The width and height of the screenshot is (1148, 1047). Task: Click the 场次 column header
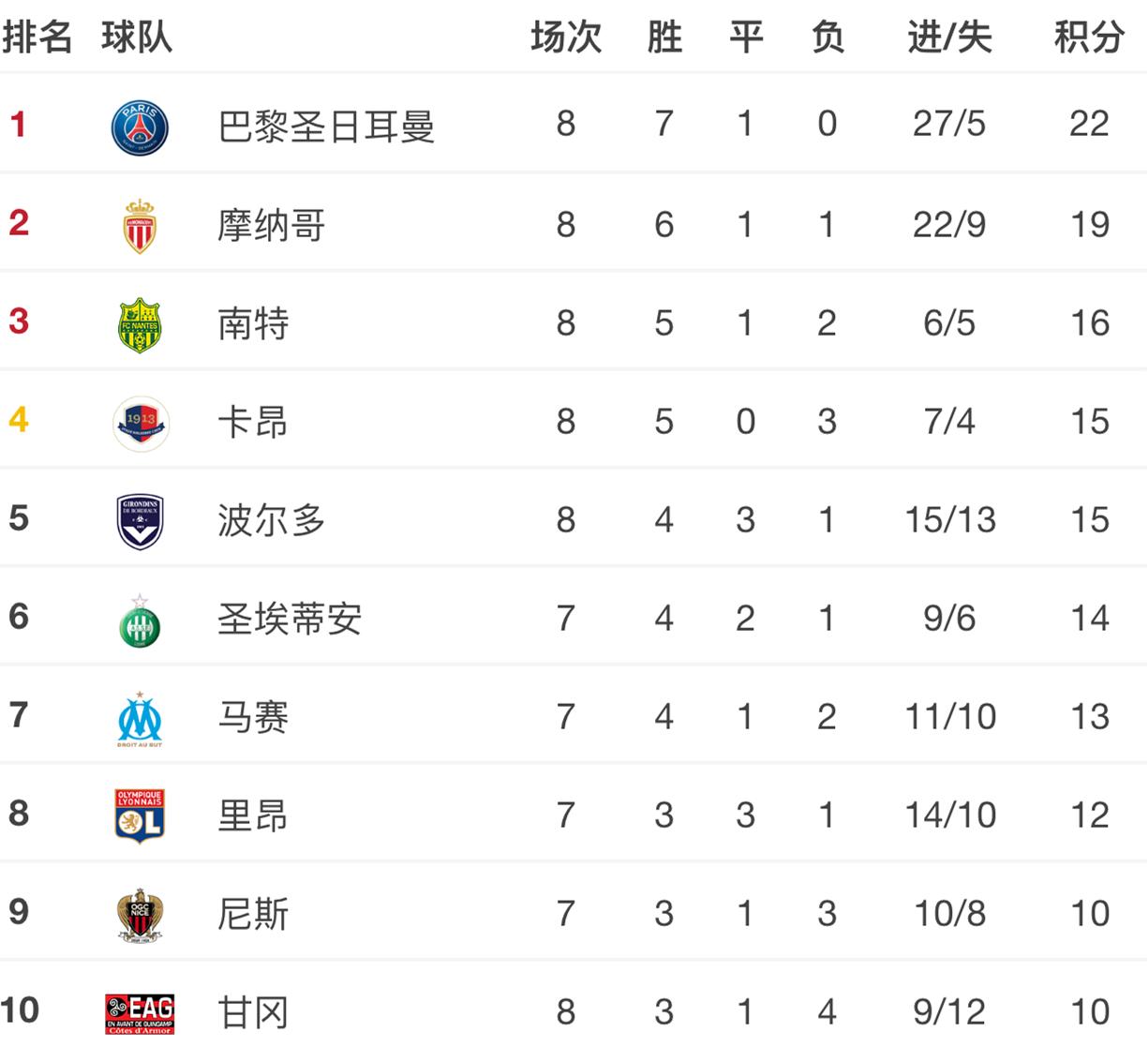point(566,37)
